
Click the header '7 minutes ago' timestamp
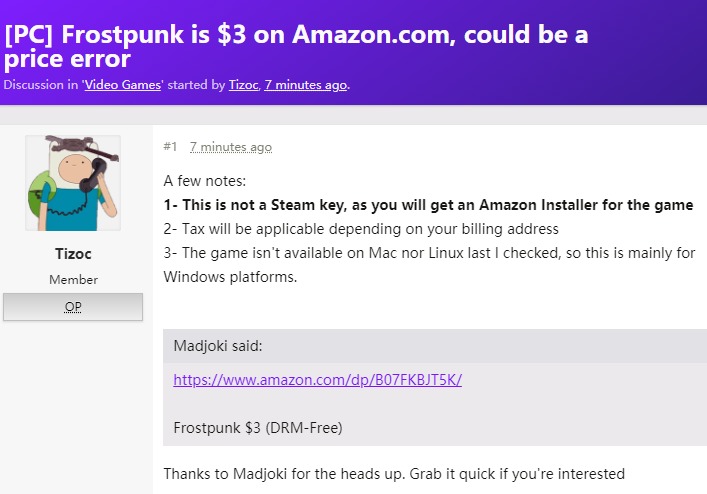tap(306, 85)
